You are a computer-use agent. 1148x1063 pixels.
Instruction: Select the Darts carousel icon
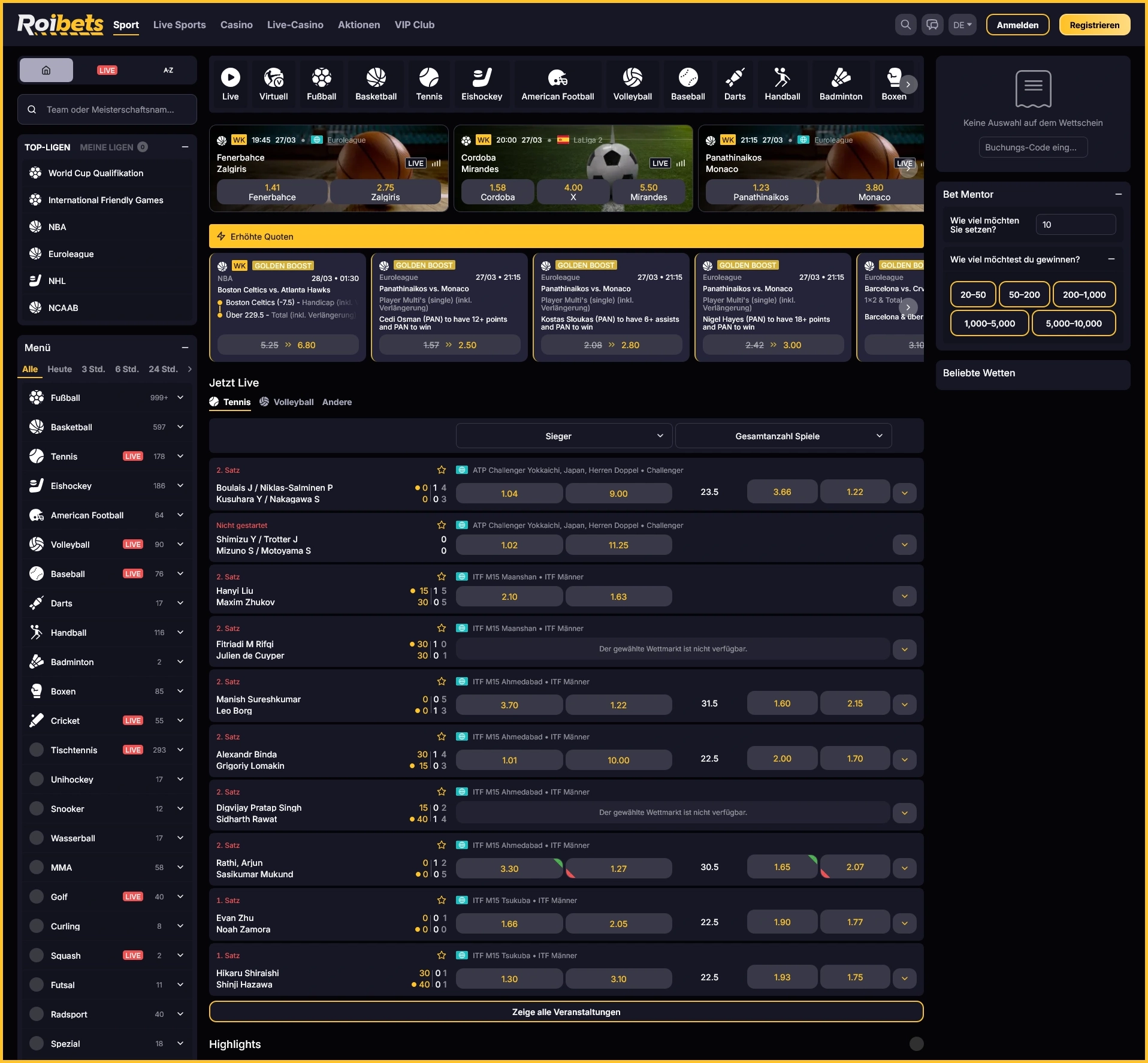click(735, 84)
